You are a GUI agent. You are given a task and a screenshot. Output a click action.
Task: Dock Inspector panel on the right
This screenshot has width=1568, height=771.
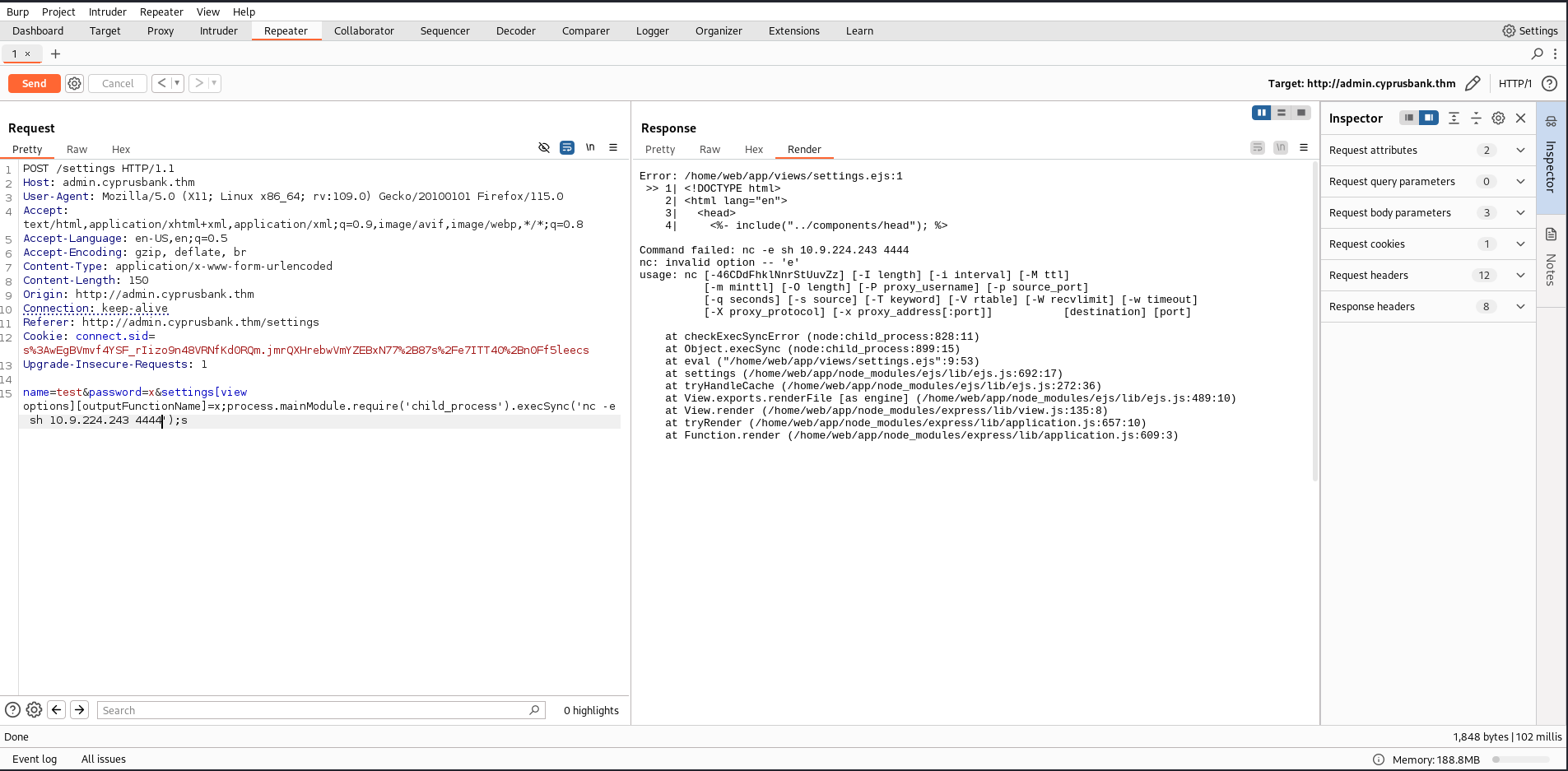click(x=1429, y=118)
